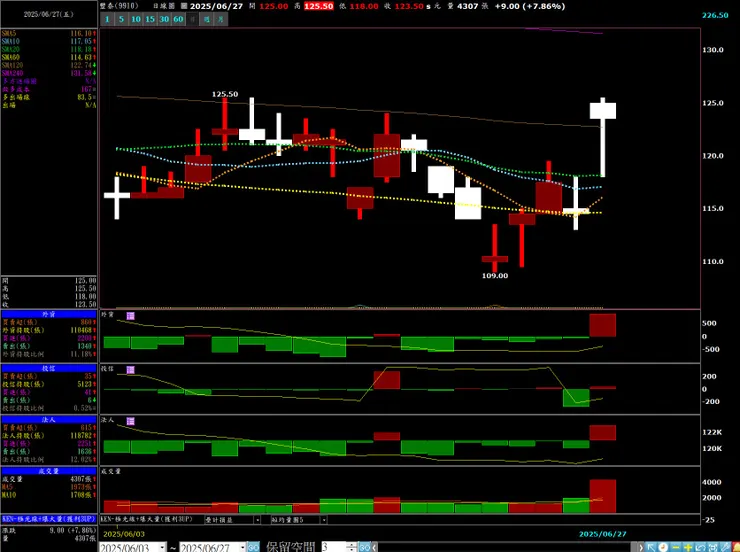Image resolution: width=740 pixels, height=552 pixels.
Task: Click the SMA120 indicator row
Action: [x=49, y=65]
